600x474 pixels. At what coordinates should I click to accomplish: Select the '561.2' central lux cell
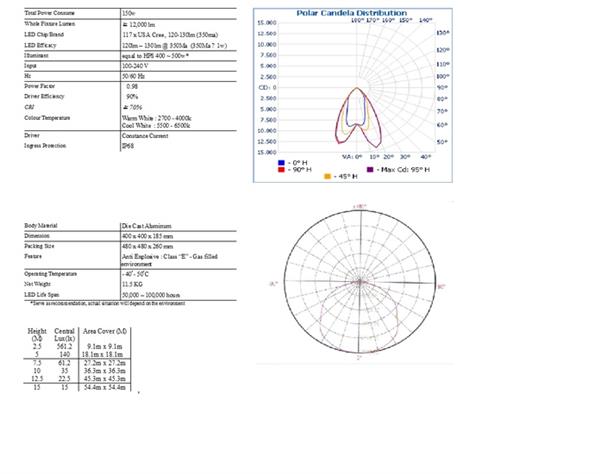[x=64, y=347]
